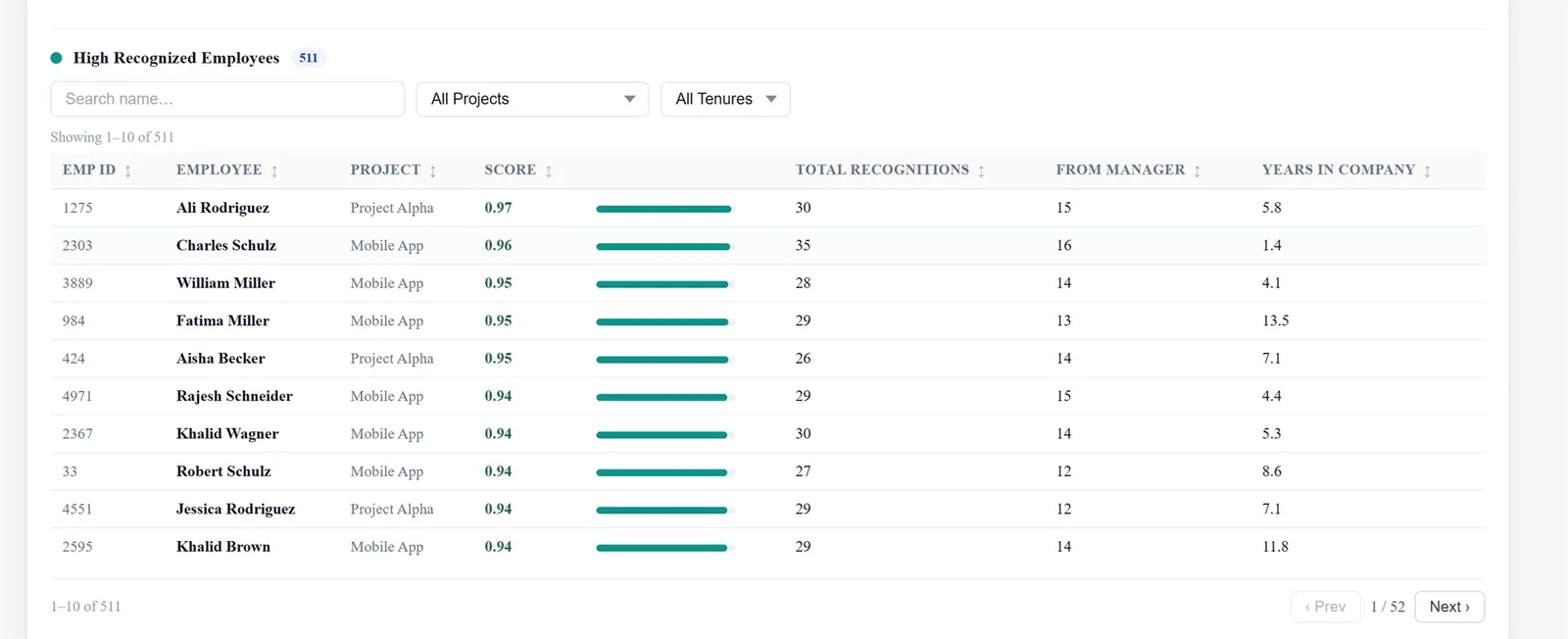Screen dimensions: 1568x639
Task: Open the All Projects dropdown
Action: [x=532, y=99]
